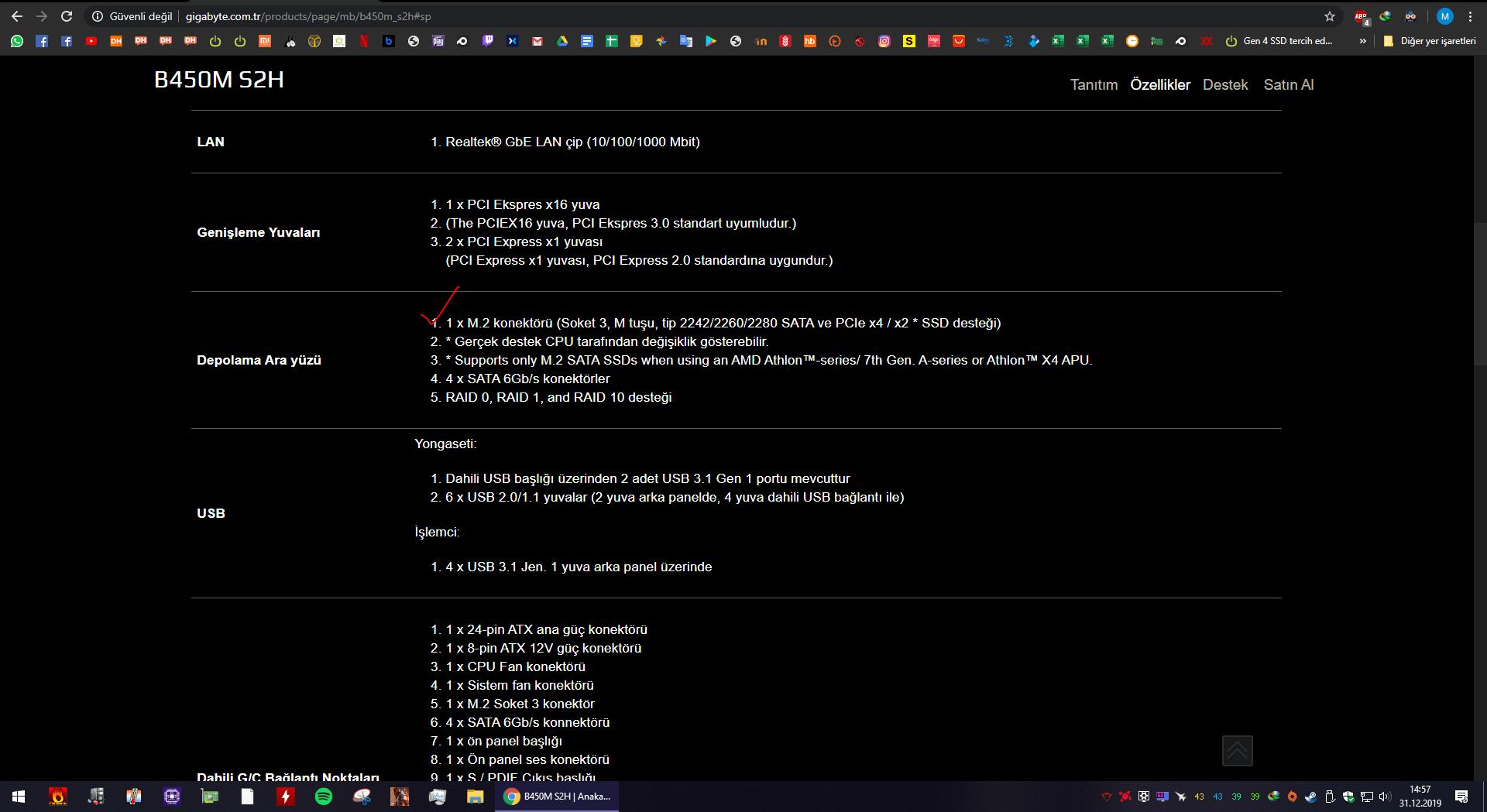
Task: Open the Windows notification center
Action: coord(1461,797)
